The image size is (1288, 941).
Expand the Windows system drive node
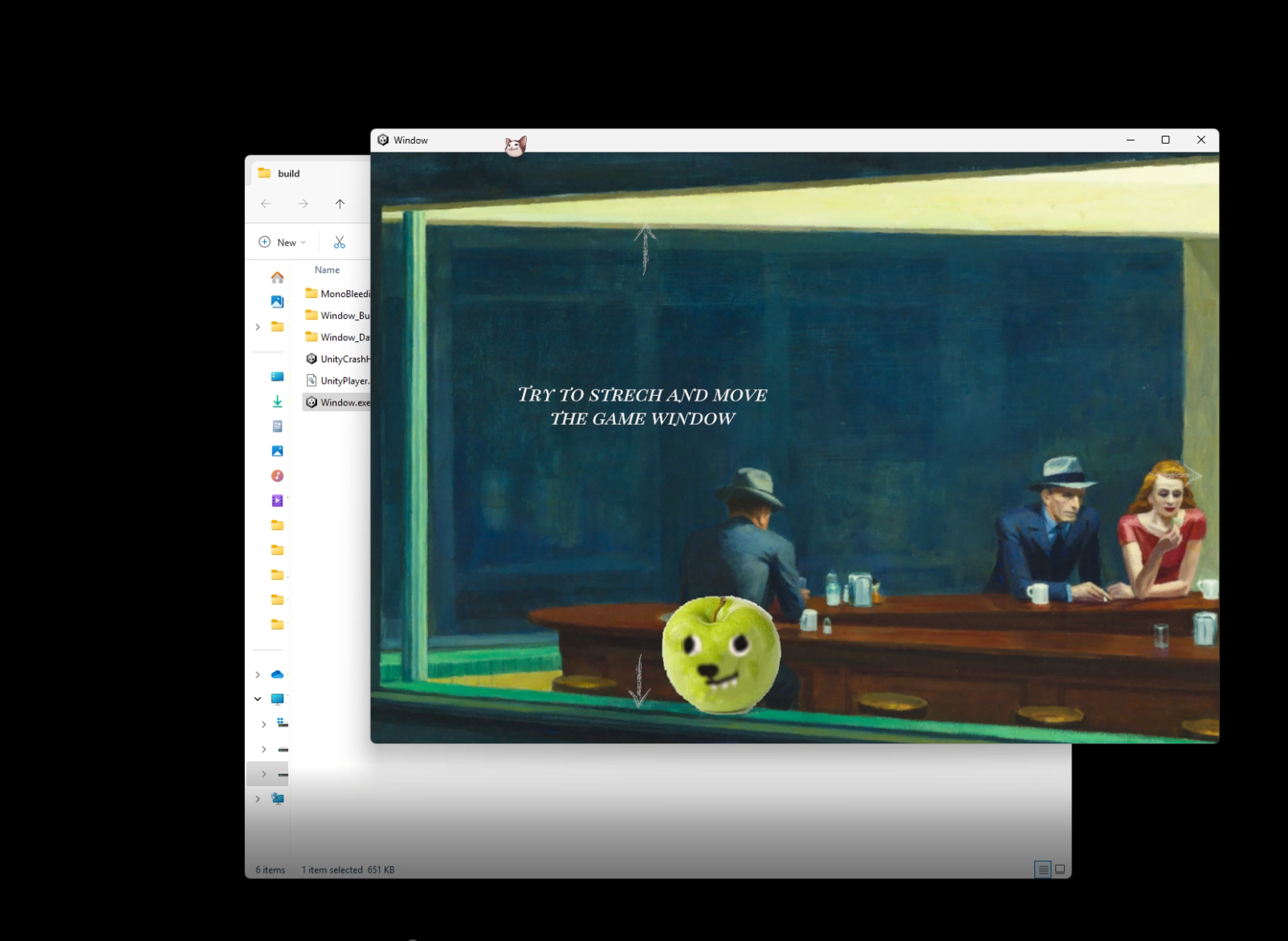click(x=263, y=724)
